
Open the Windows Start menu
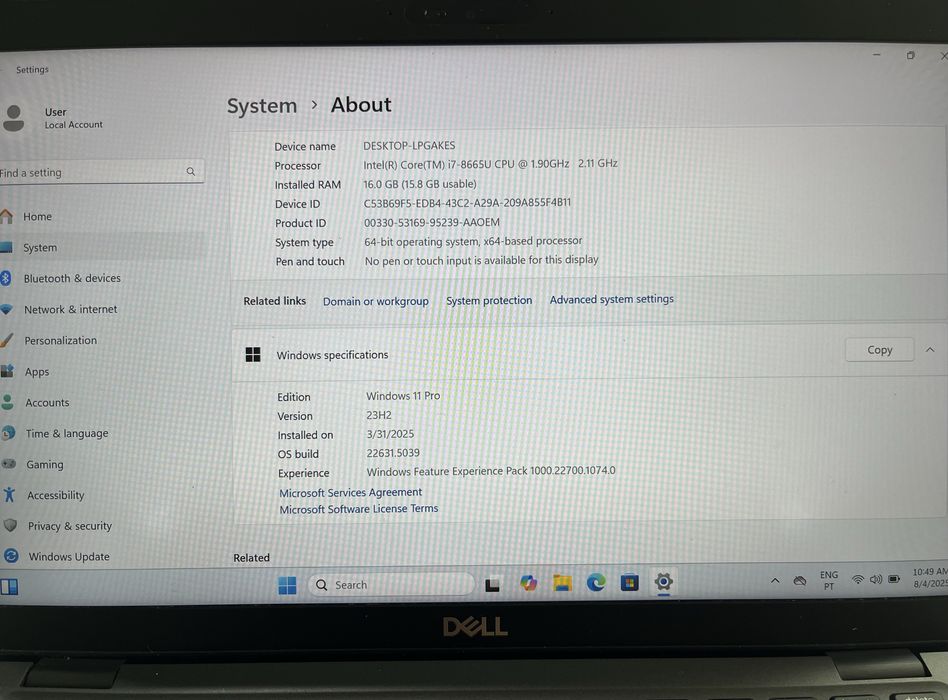coord(287,585)
